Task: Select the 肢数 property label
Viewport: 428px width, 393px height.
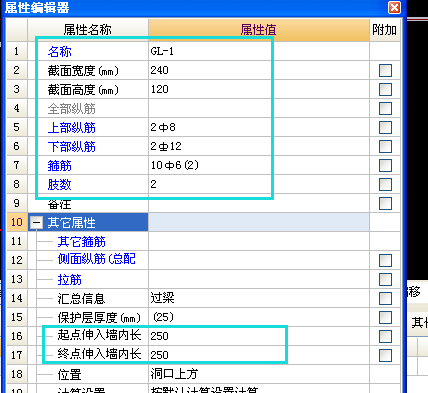Action: 59,185
